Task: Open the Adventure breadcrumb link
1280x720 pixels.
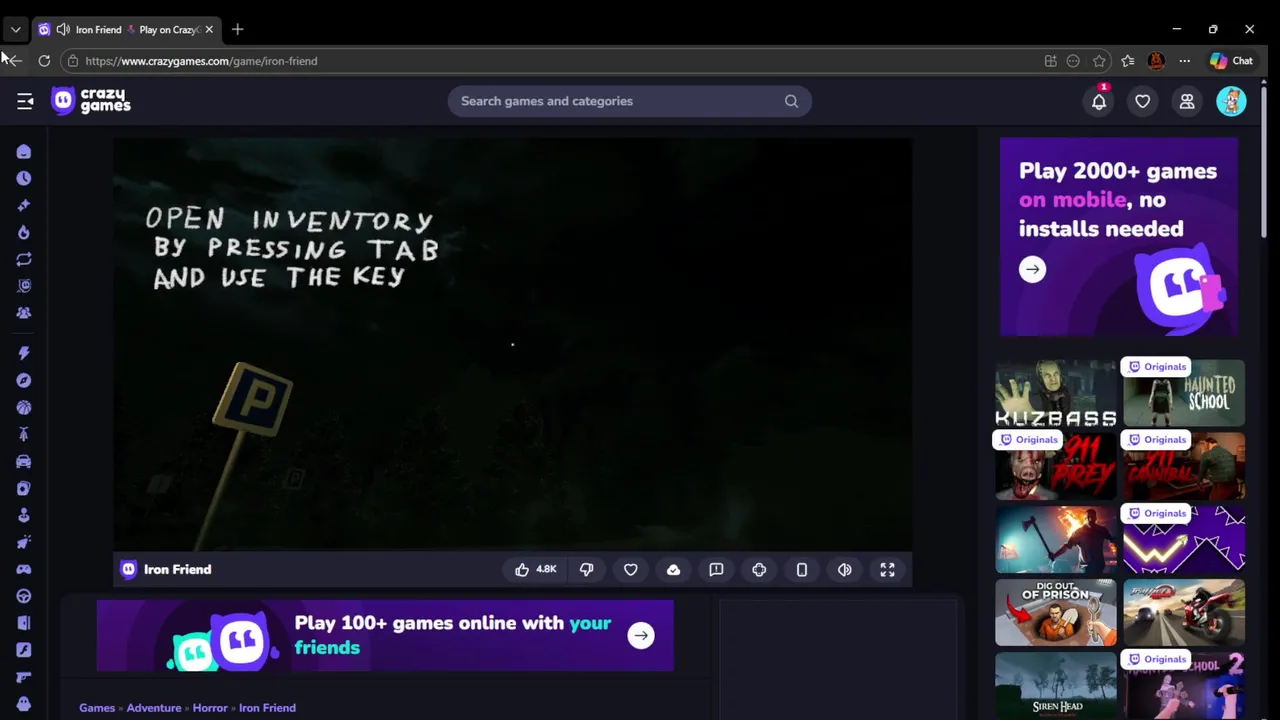Action: tap(154, 708)
